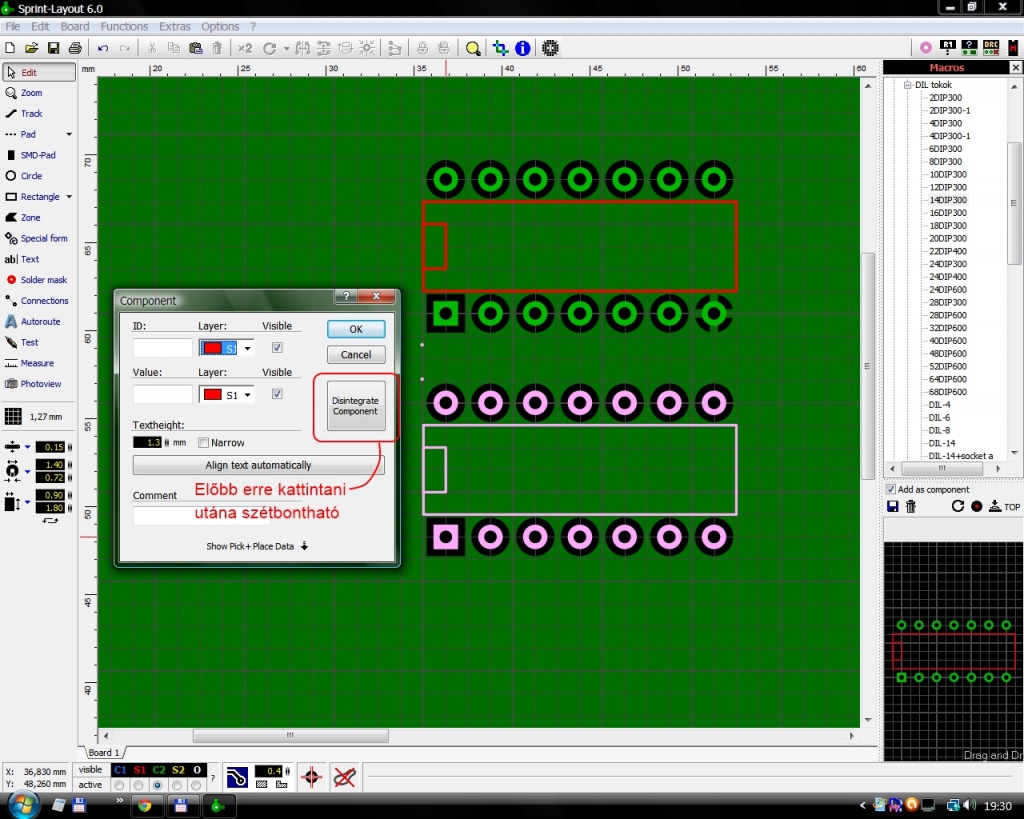Create a new file from the toolbar
1024x819 pixels.
[x=10, y=48]
